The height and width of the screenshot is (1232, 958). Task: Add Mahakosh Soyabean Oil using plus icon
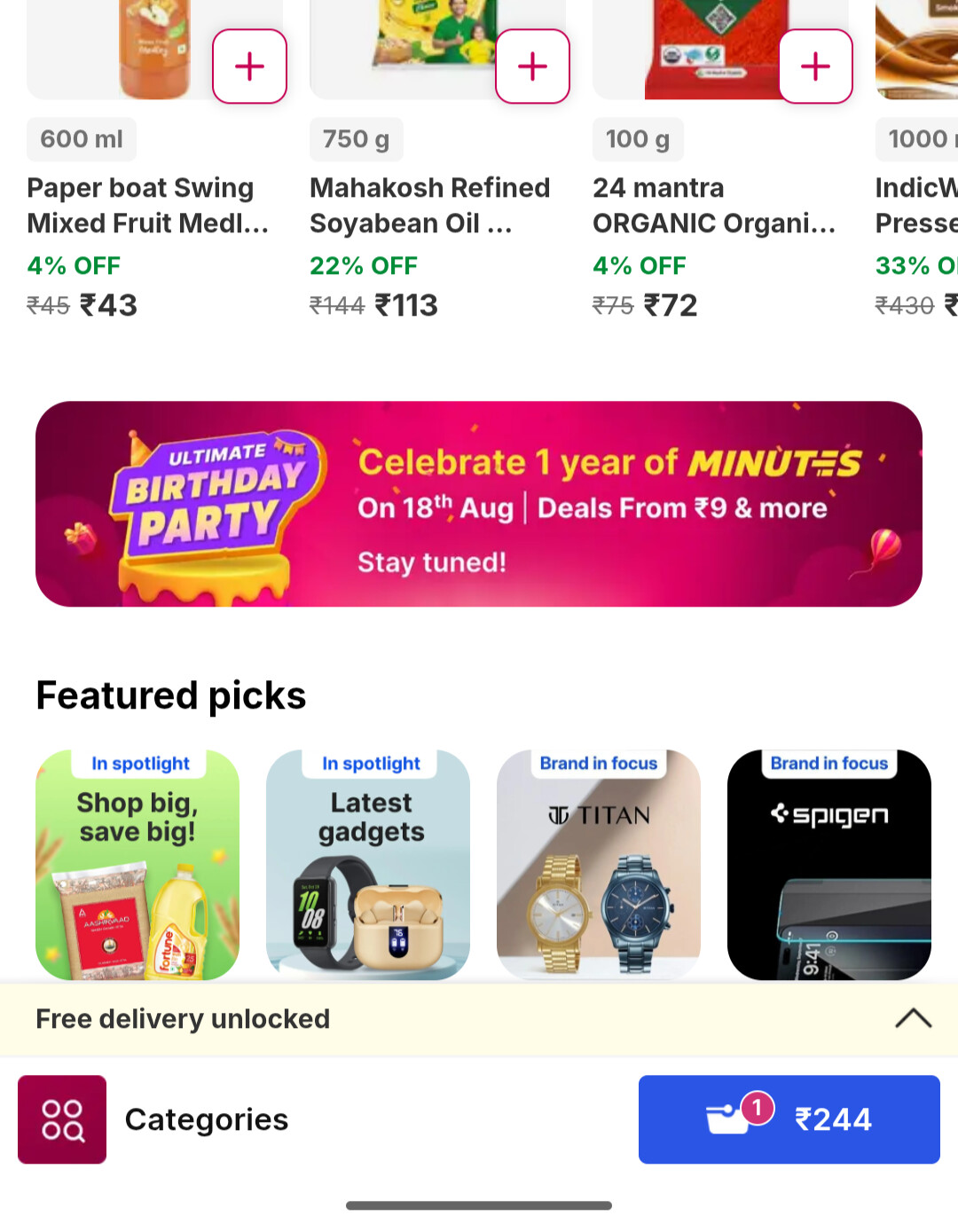532,67
